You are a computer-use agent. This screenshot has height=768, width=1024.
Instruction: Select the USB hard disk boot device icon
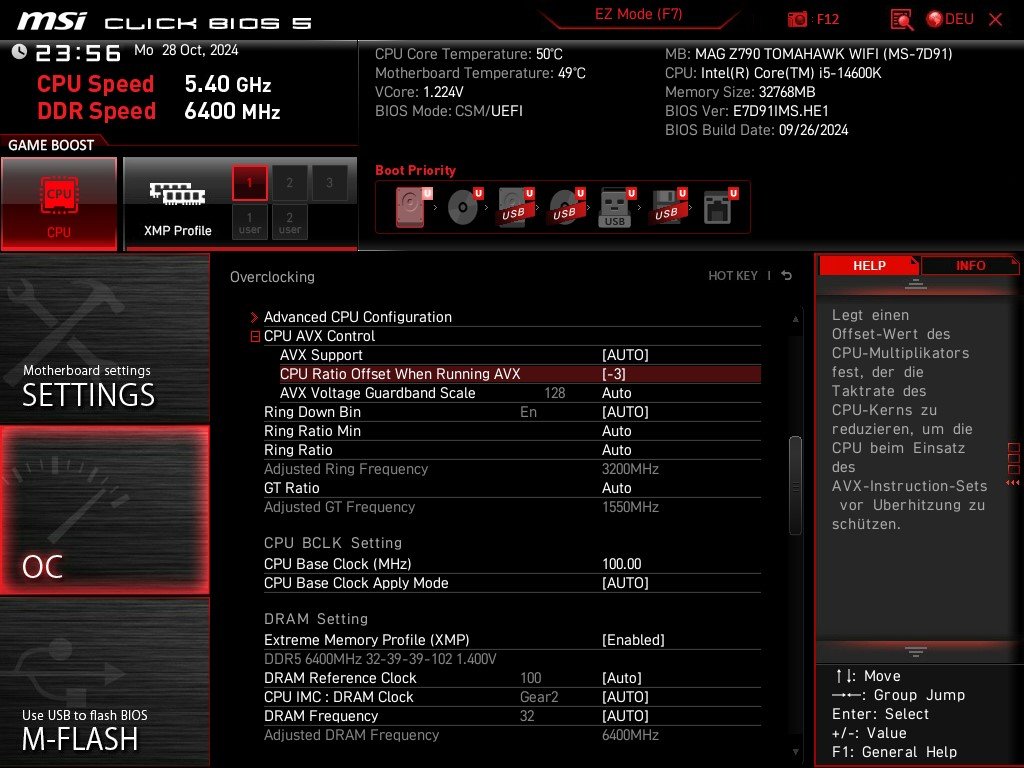pyautogui.click(x=515, y=207)
